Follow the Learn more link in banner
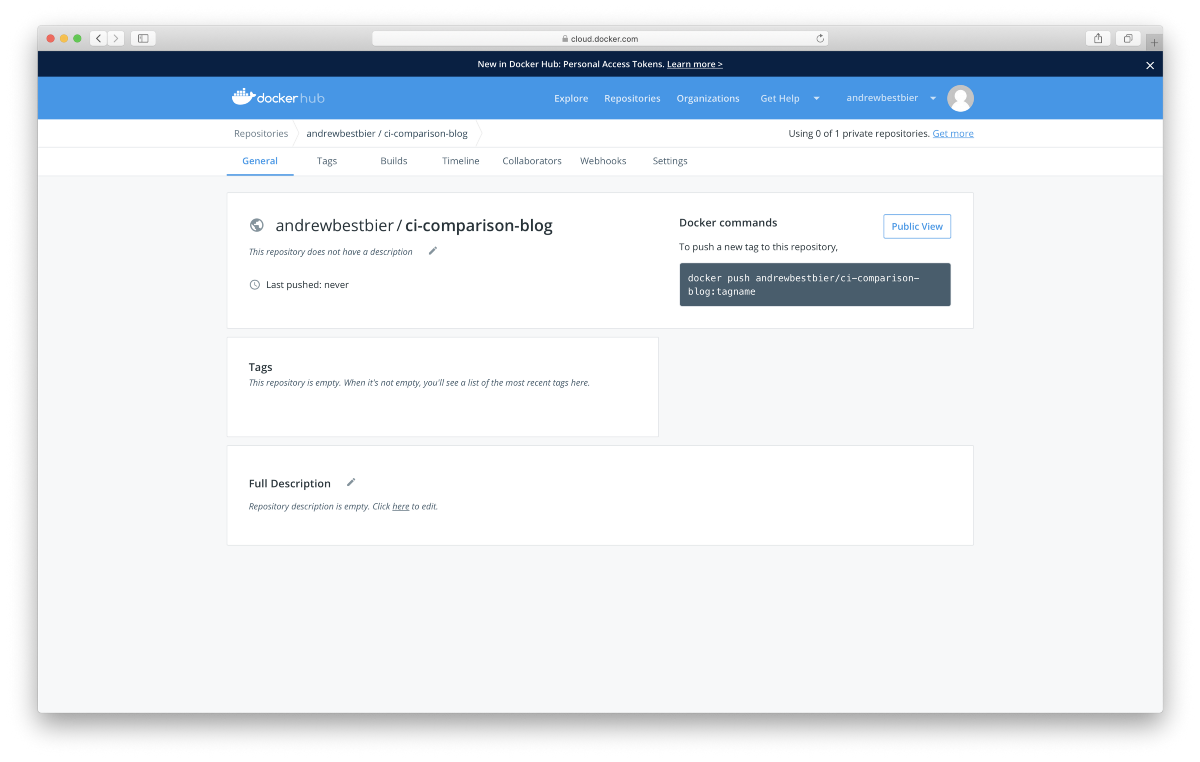This screenshot has height=762, width=1200. (x=695, y=64)
